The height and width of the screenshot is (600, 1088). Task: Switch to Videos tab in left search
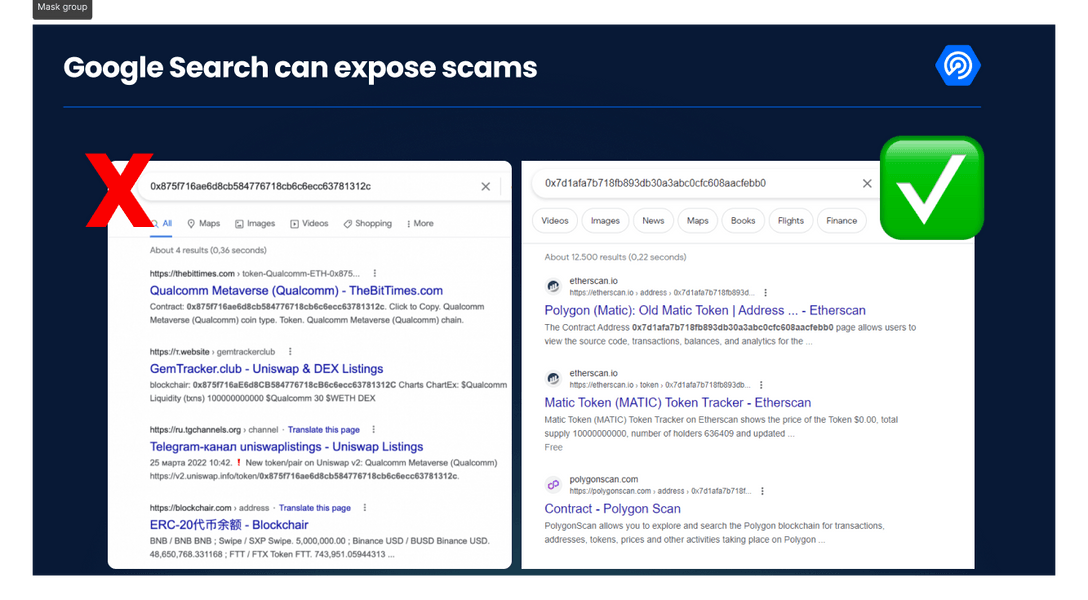pyautogui.click(x=309, y=223)
